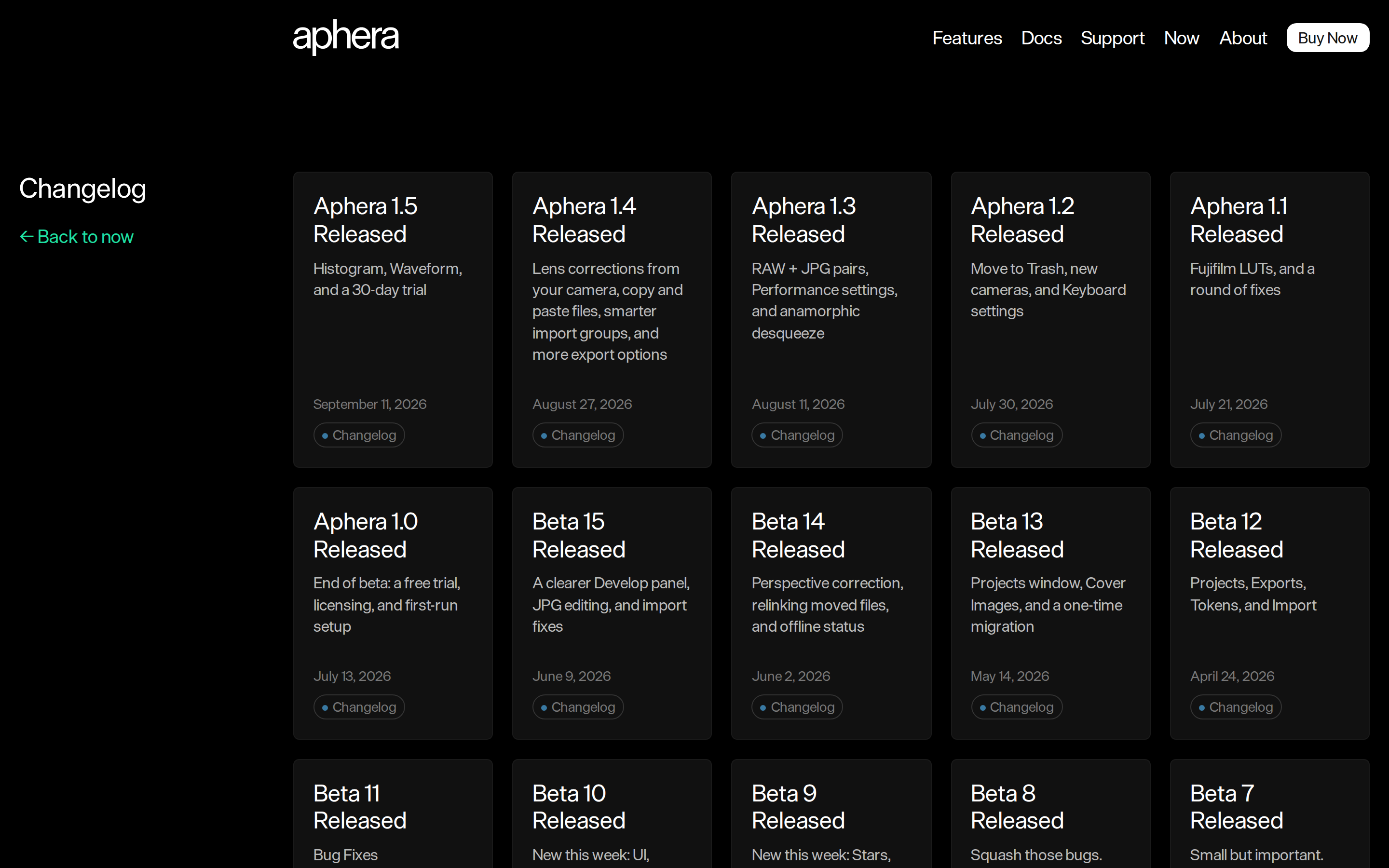Click Changelog tag on Aphera 1.4 card

(x=578, y=435)
